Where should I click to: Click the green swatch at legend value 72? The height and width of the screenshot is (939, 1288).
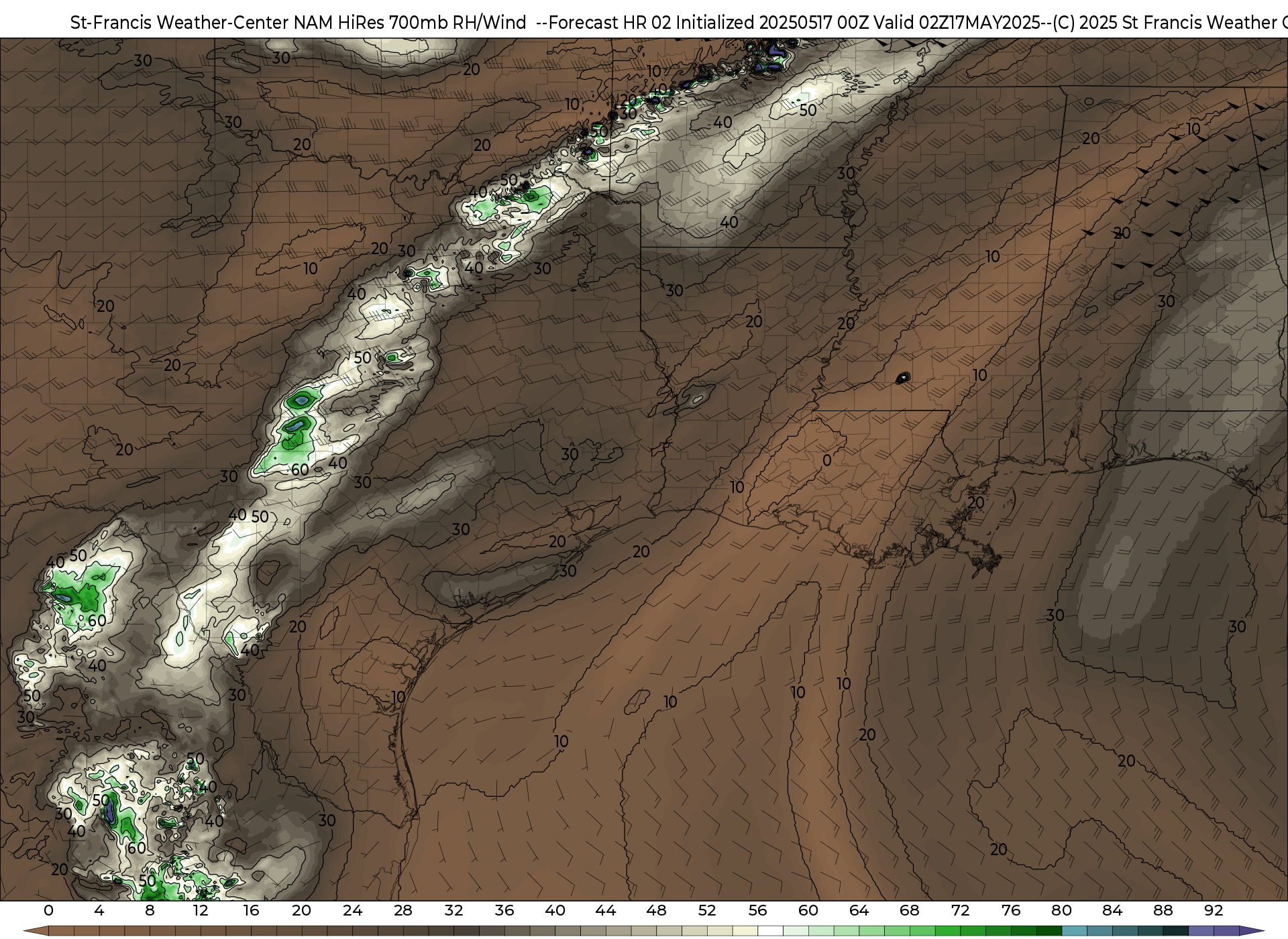973,931
